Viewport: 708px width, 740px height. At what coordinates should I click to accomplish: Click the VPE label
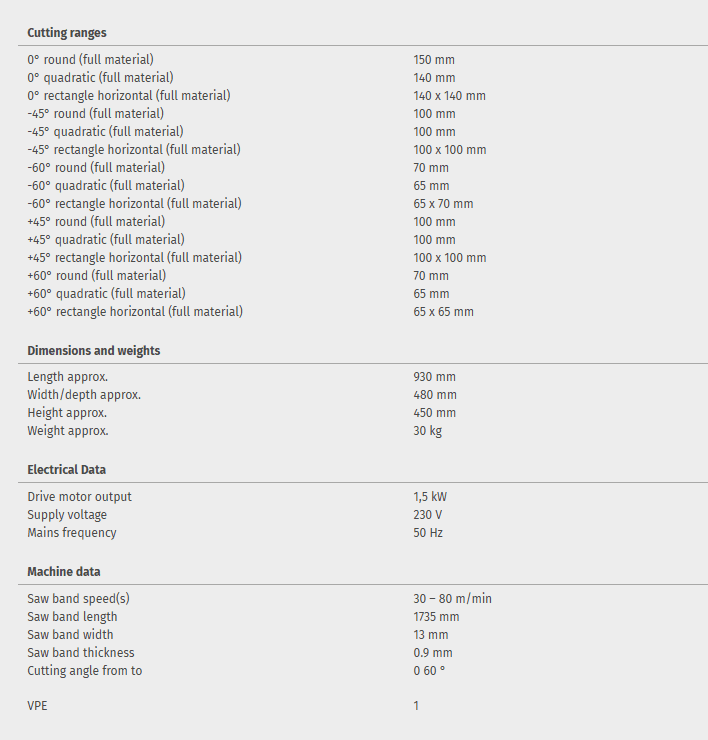[37, 706]
